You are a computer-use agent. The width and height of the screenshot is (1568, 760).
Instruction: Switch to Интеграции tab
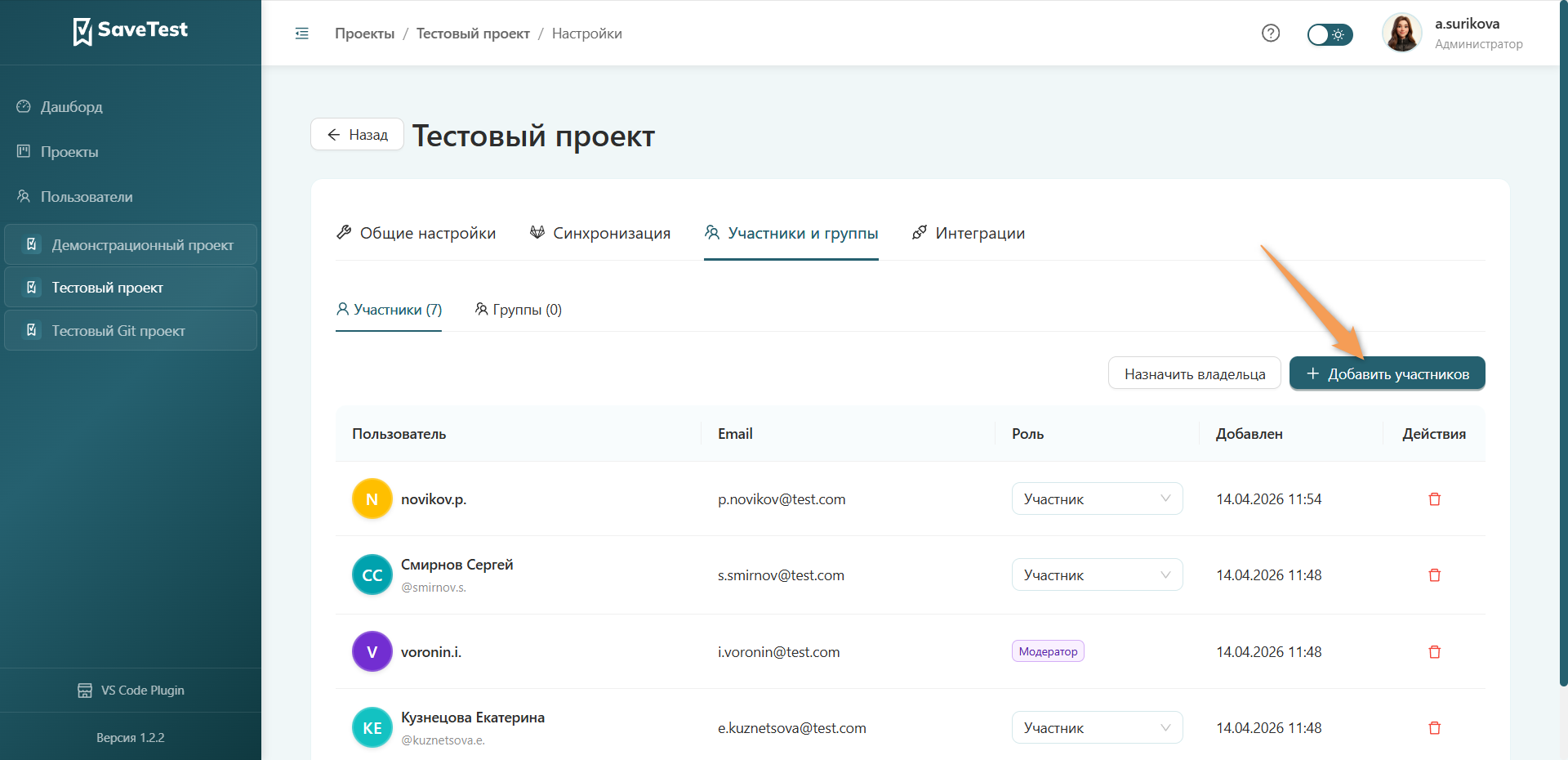click(x=969, y=233)
